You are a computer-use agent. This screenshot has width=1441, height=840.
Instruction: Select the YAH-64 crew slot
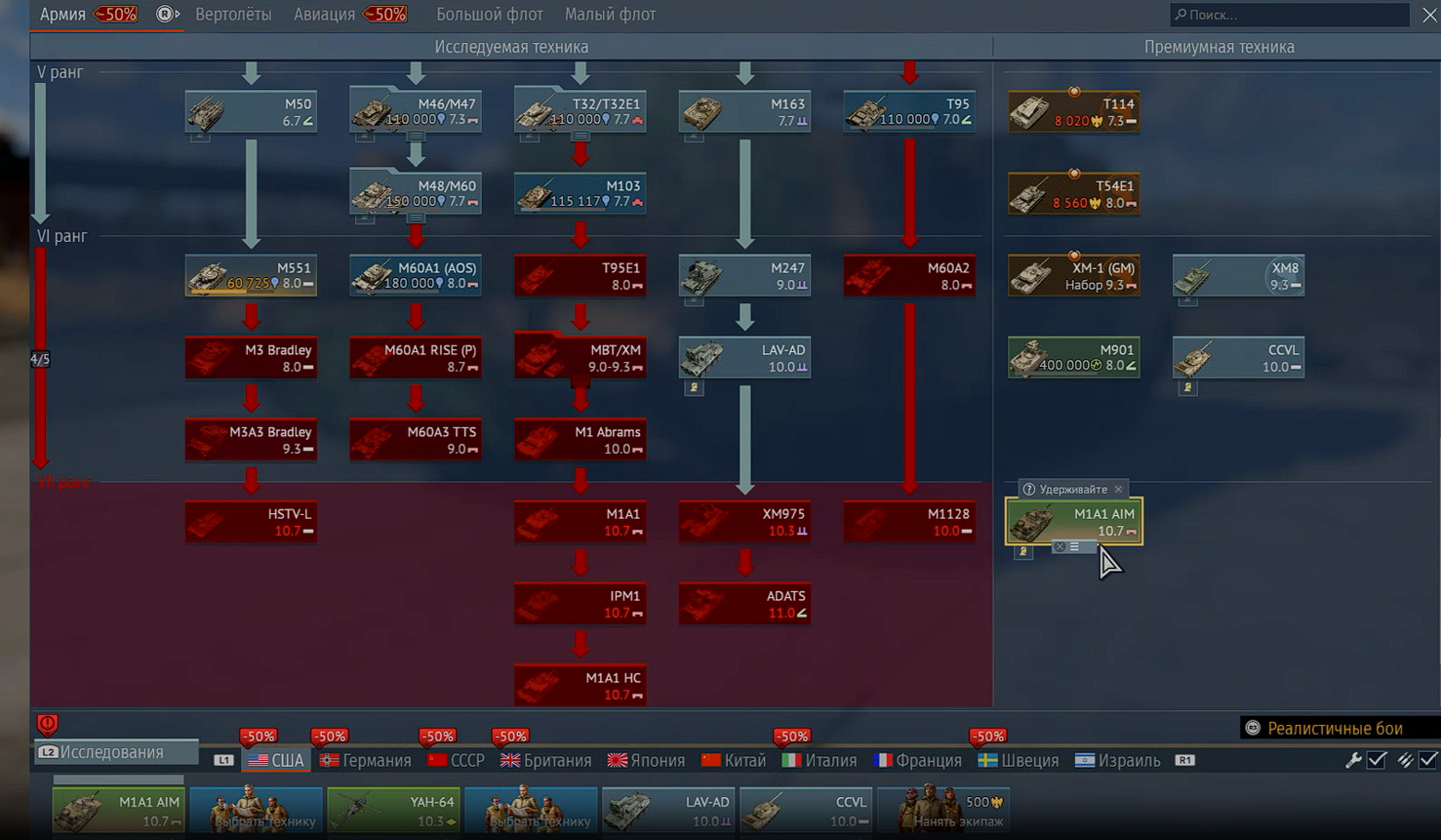tap(393, 811)
